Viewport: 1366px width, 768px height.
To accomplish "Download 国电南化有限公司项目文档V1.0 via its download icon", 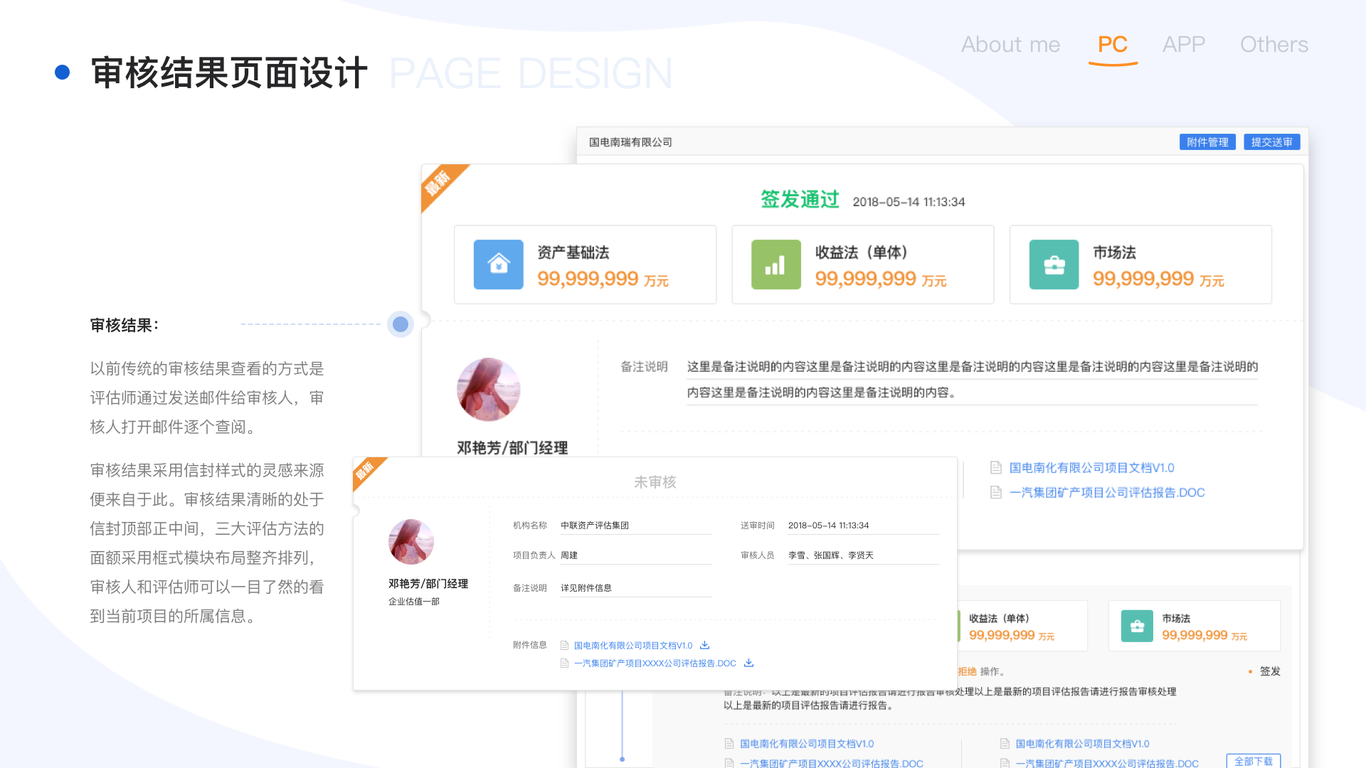I will tap(705, 645).
